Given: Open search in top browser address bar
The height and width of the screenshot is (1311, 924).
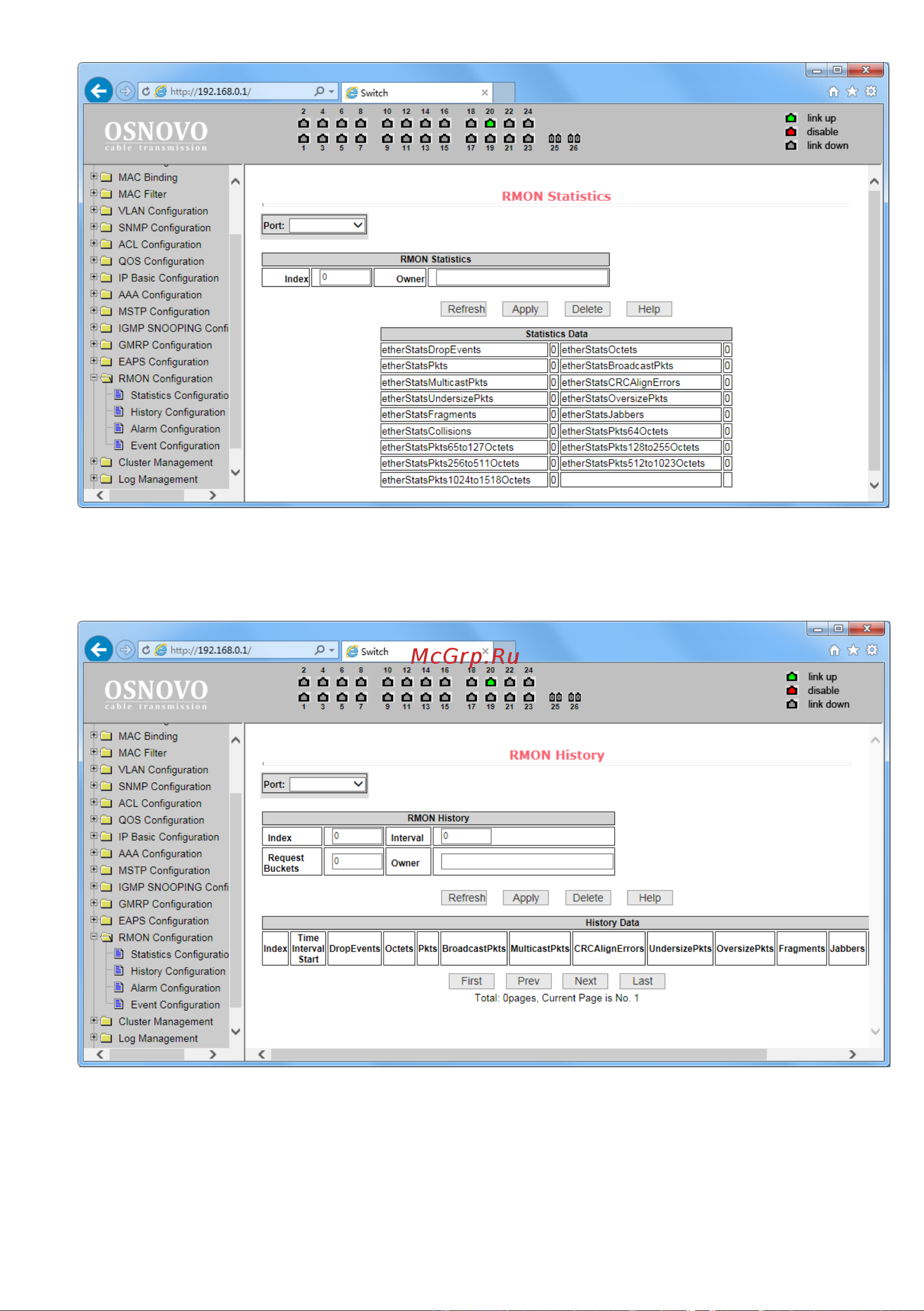Looking at the screenshot, I should pyautogui.click(x=320, y=91).
